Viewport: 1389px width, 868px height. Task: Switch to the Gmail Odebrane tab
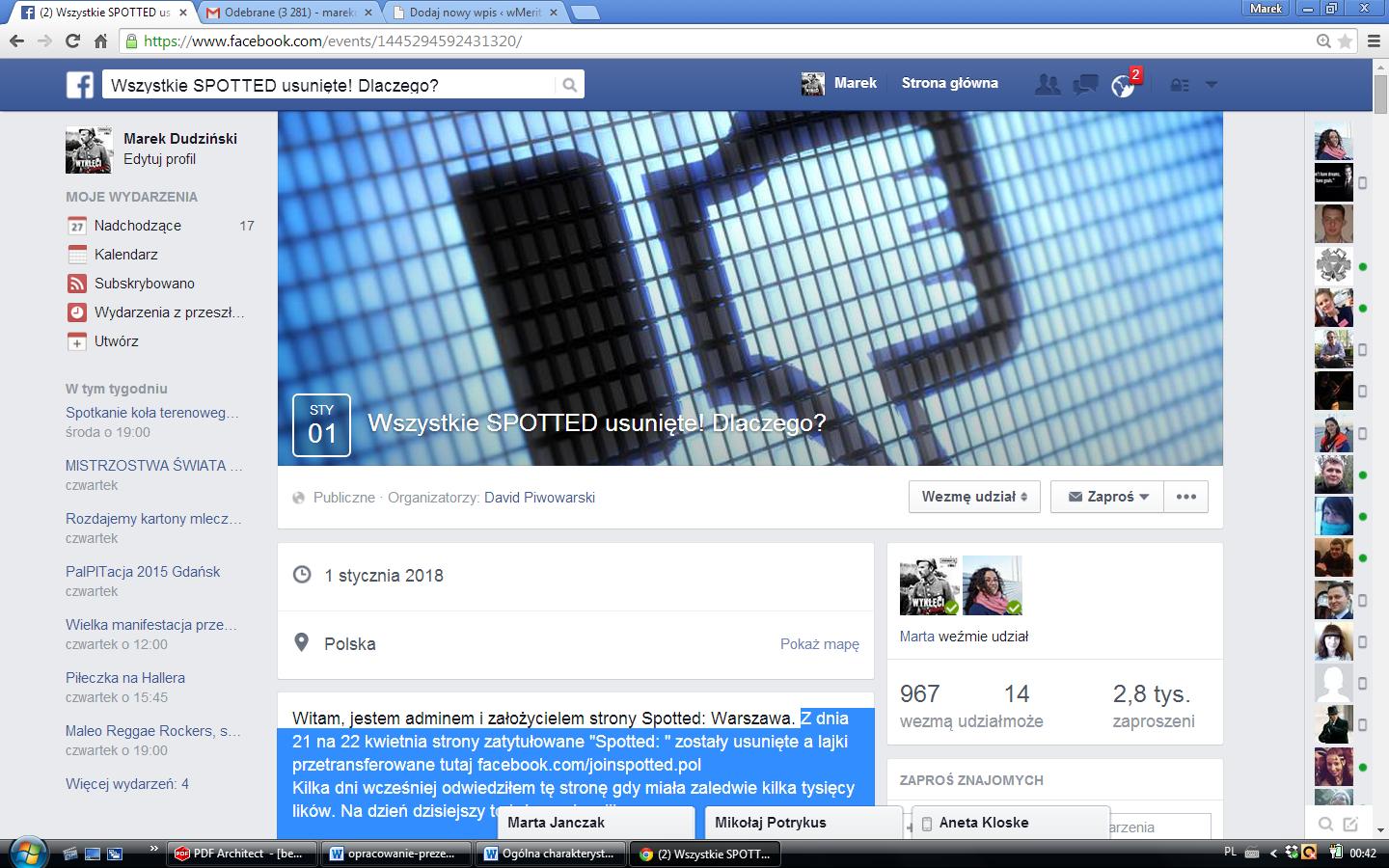click(x=287, y=13)
